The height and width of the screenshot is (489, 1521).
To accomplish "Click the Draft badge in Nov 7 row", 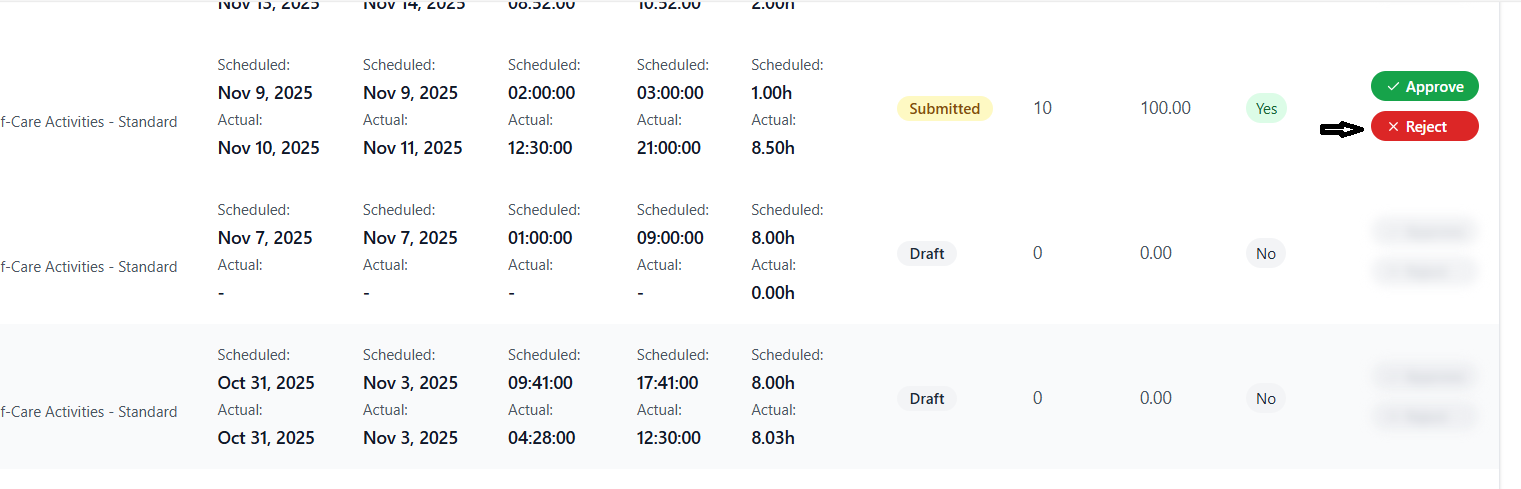I will (x=926, y=253).
